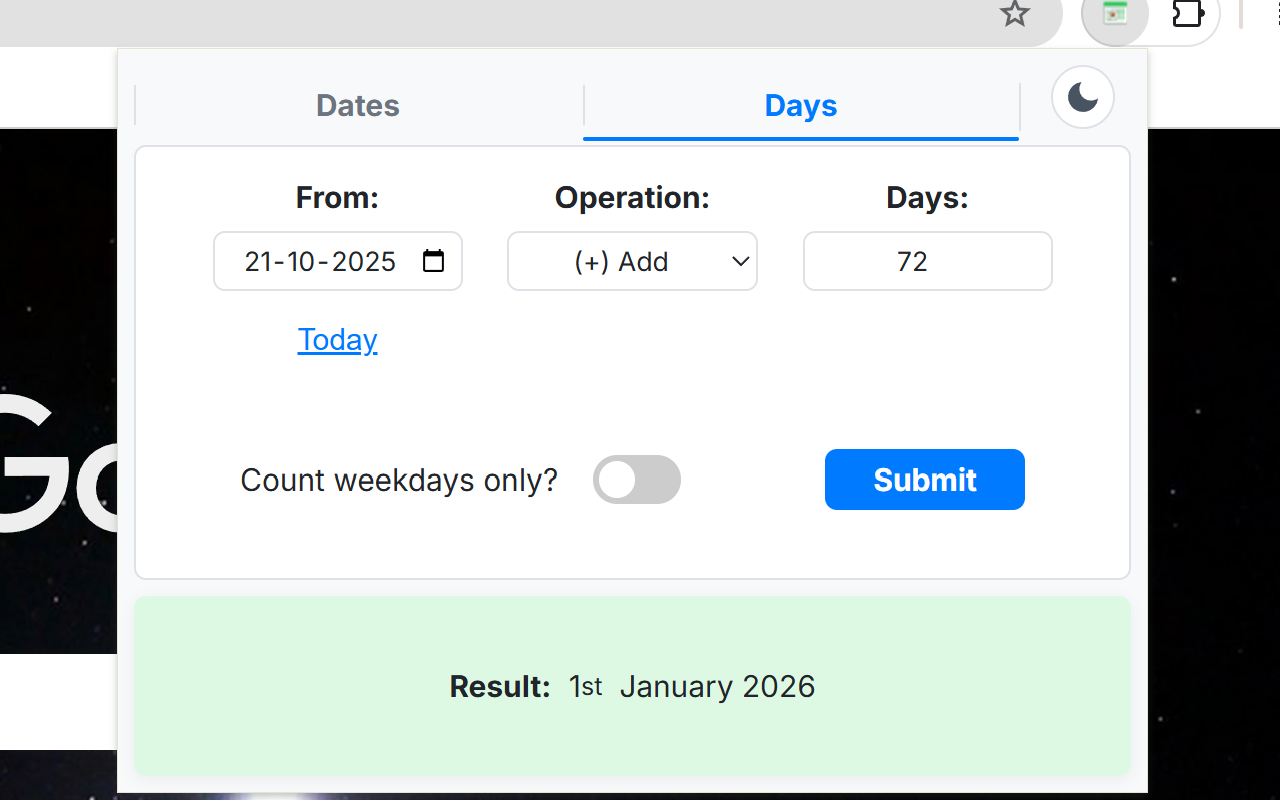Toggle dark mode with the moon icon
The height and width of the screenshot is (800, 1280).
click(x=1082, y=96)
